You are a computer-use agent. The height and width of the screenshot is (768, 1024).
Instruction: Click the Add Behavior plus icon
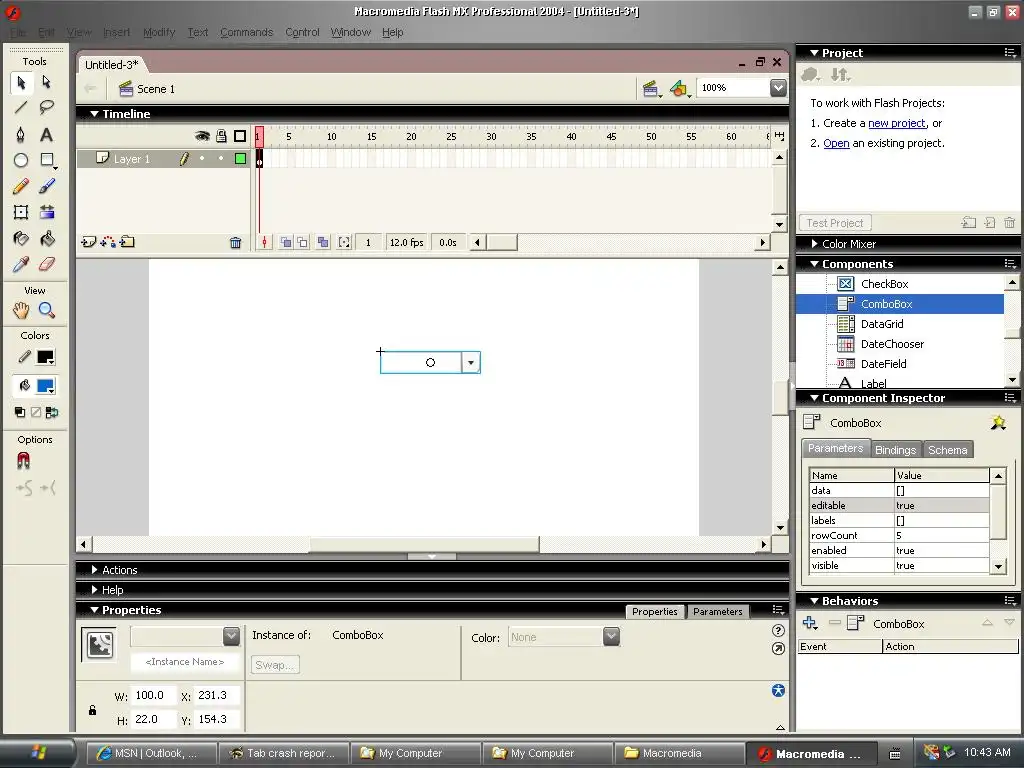[810, 623]
